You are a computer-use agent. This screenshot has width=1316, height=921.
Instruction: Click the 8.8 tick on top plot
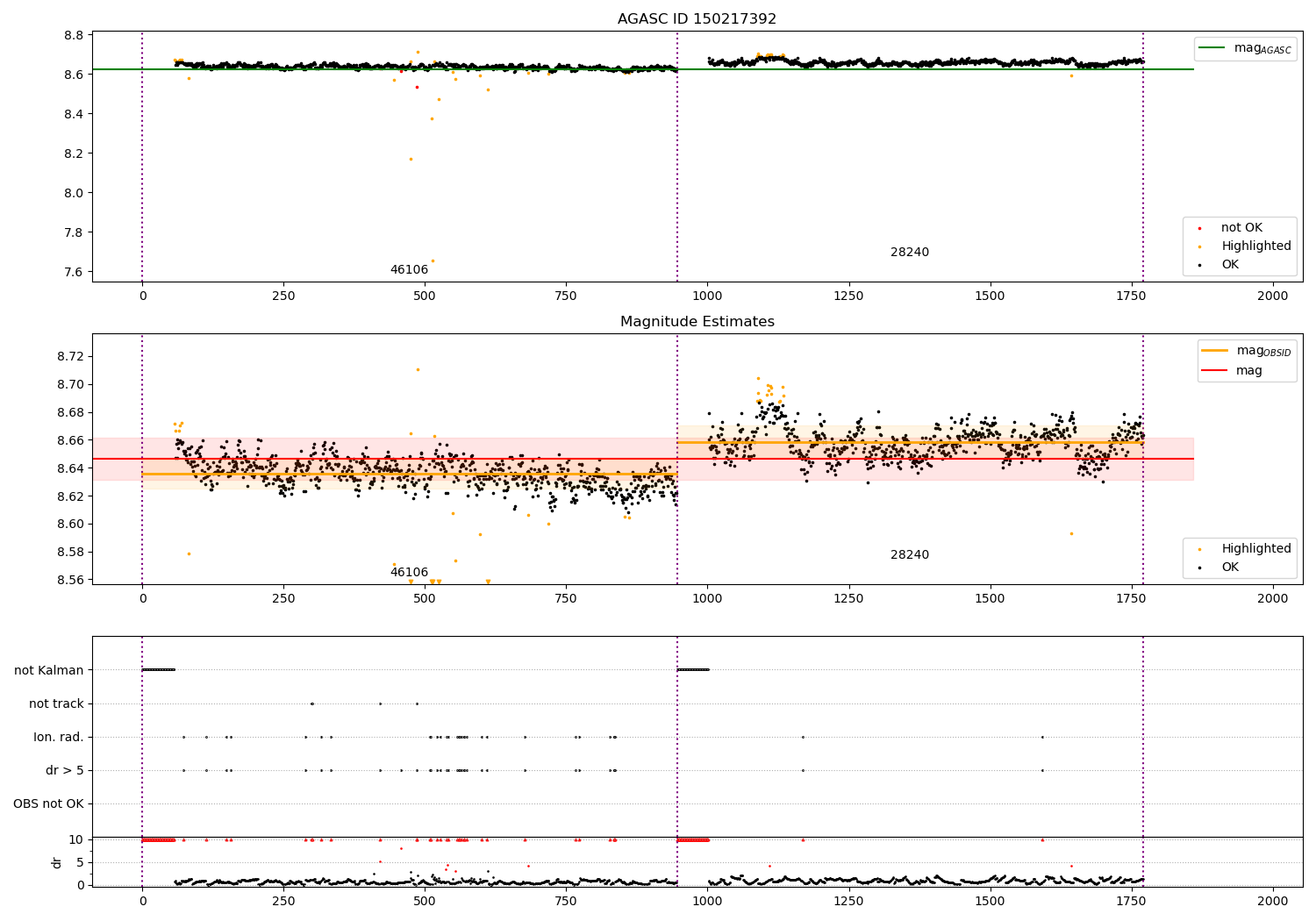[x=73, y=35]
